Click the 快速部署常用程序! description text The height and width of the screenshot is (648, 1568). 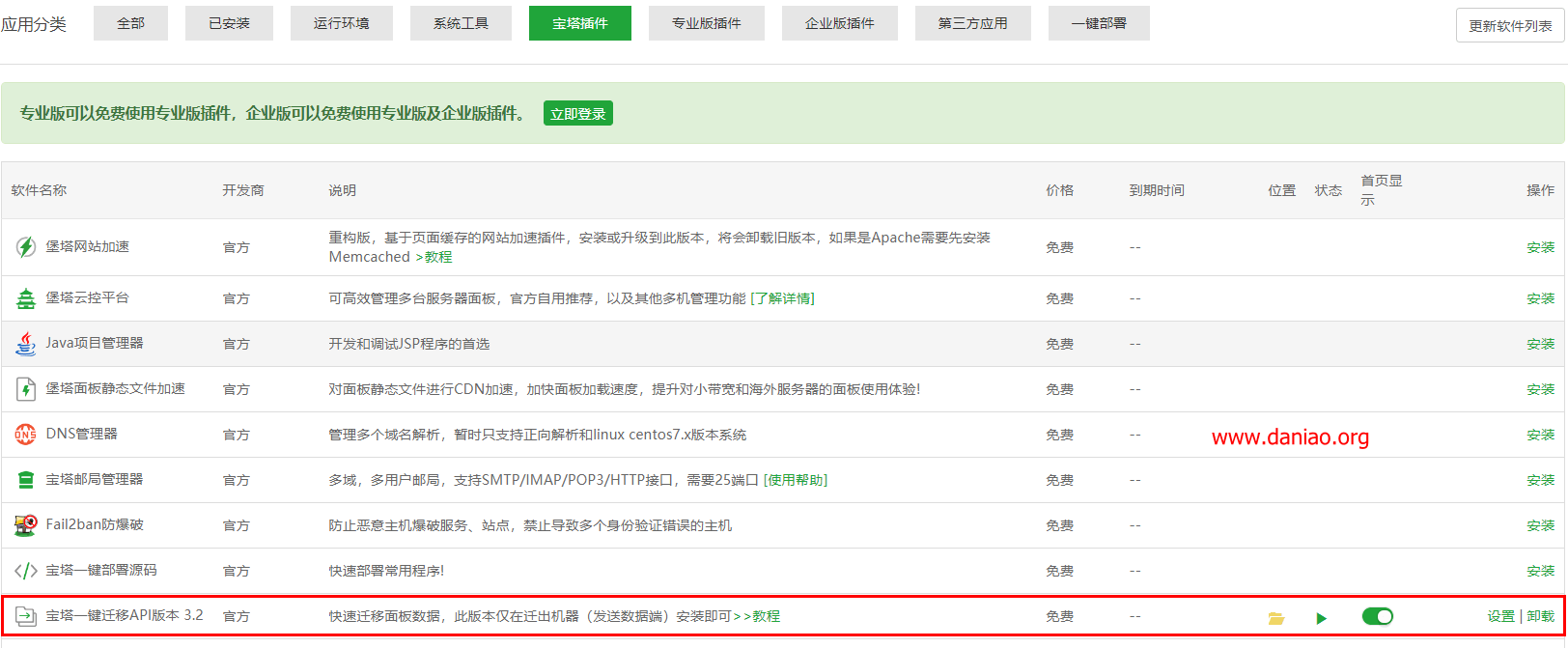pos(386,571)
